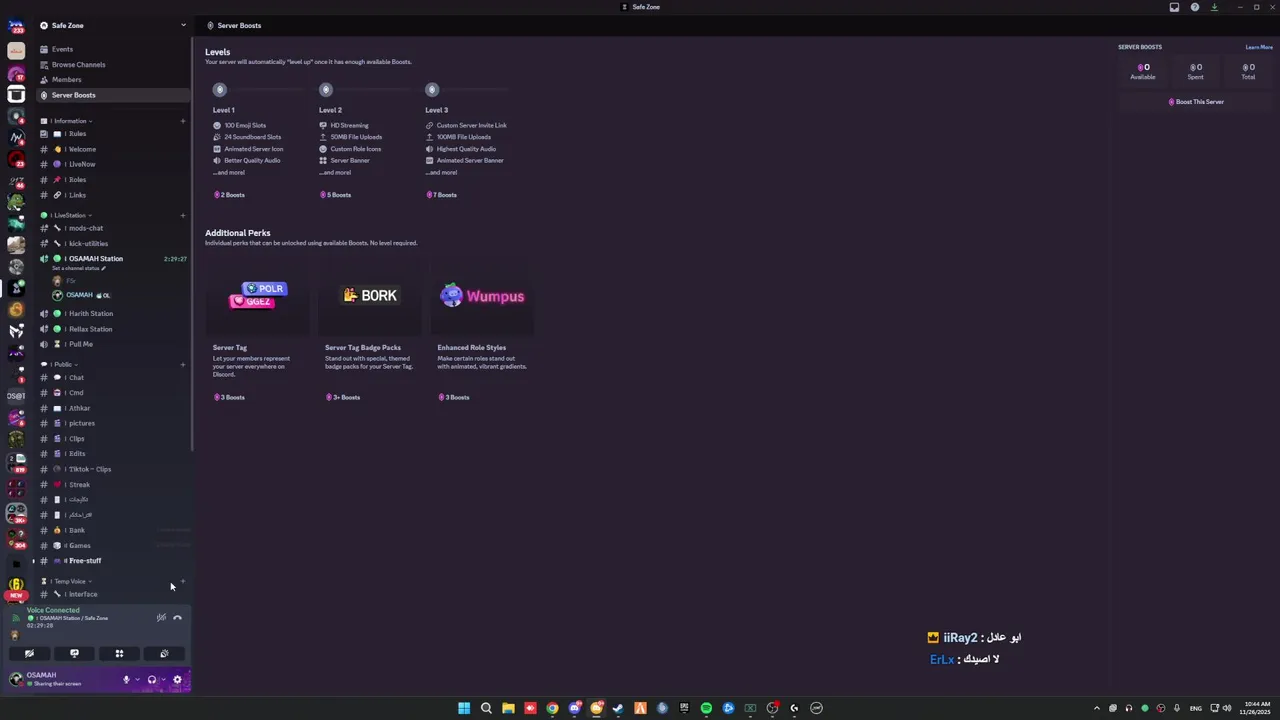Open Events in the sidebar
Screen dimensions: 1280x720
(x=113, y=49)
